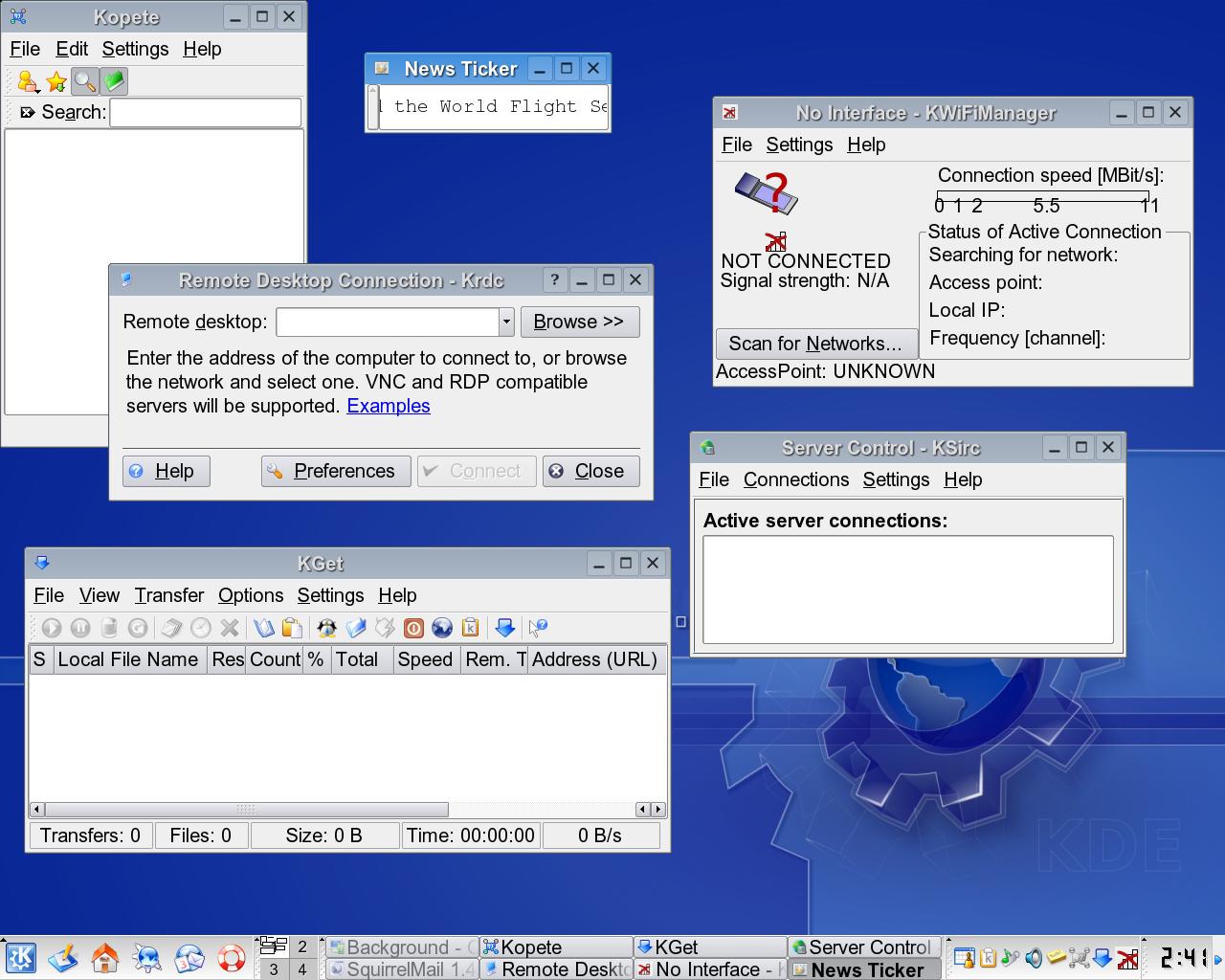Click the Help button in Krdc dialog
This screenshot has height=980, width=1225.
167,471
